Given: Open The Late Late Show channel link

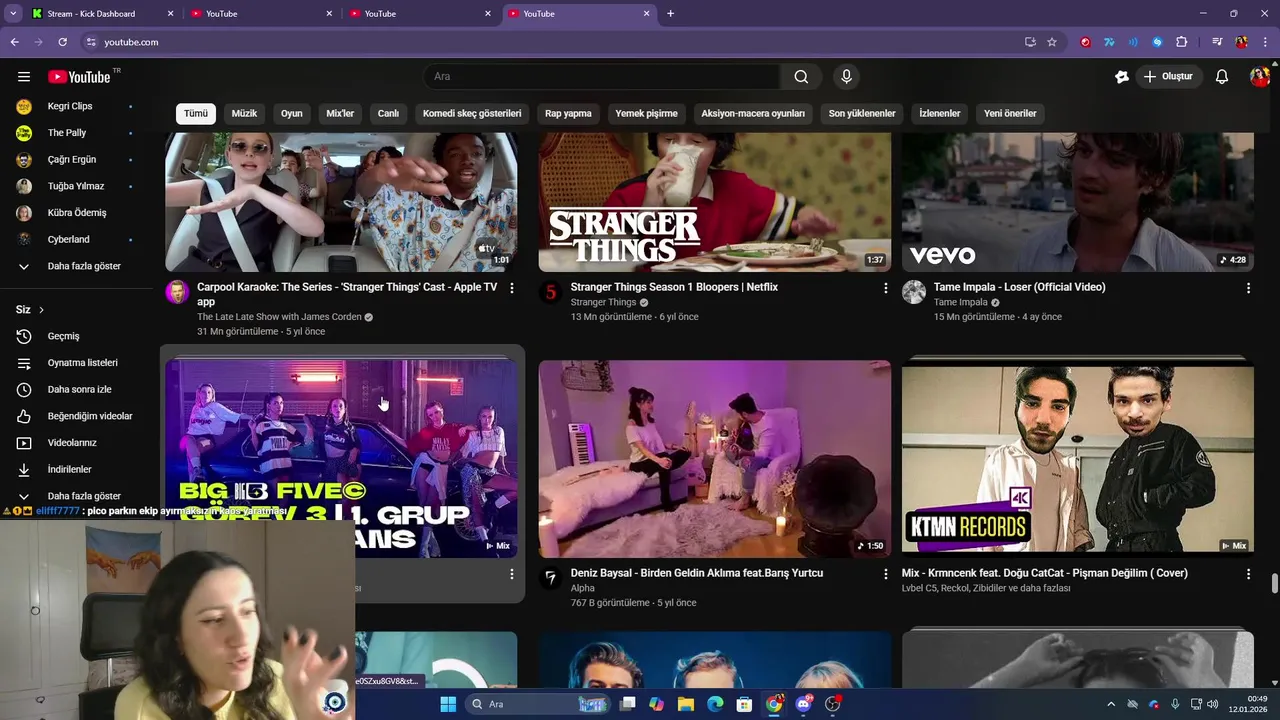Looking at the screenshot, I should tap(279, 317).
